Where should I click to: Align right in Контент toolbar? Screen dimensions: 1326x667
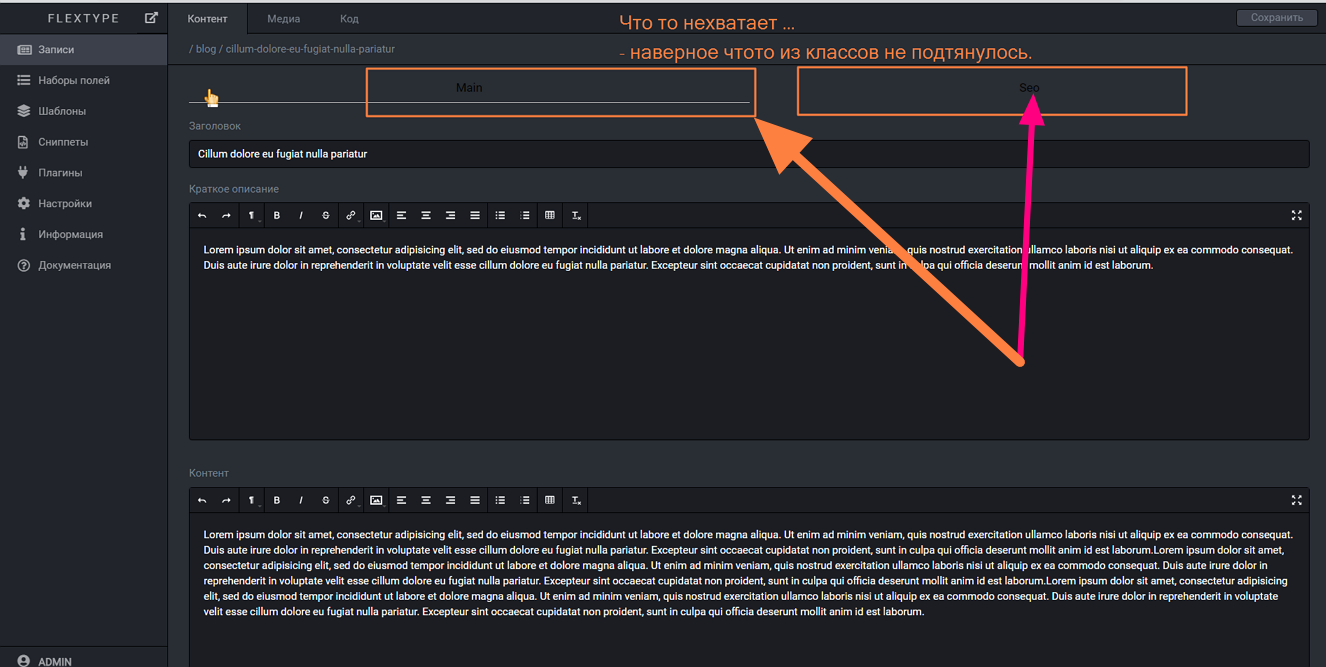tap(450, 500)
